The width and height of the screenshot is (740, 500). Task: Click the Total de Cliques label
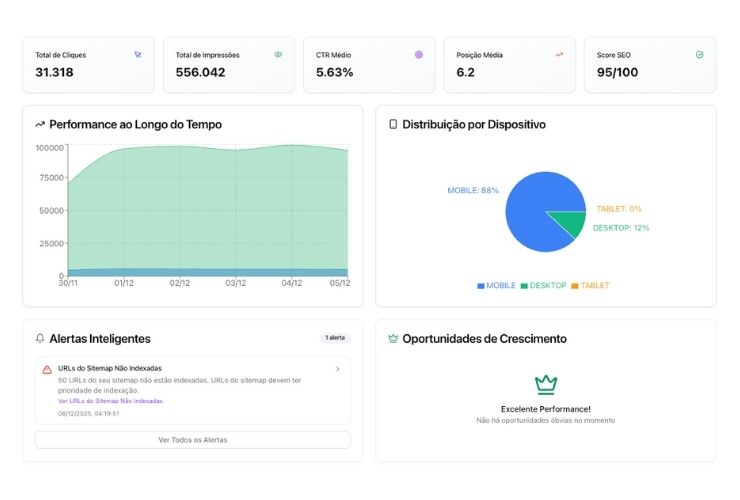[60, 55]
